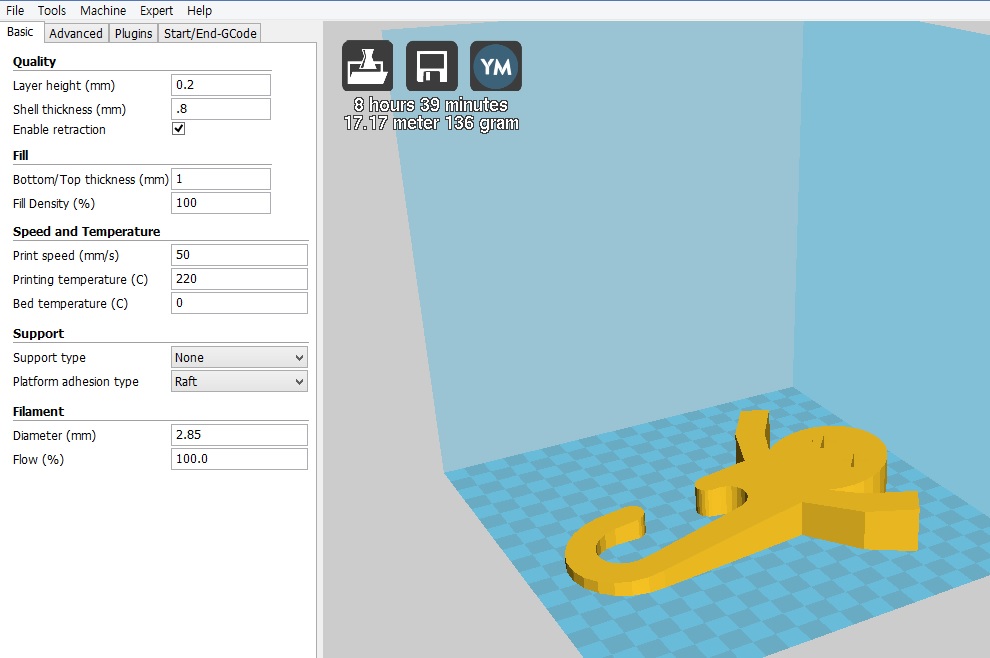Switch to the Basic tab
Viewport: 990px width, 658px height.
click(21, 32)
